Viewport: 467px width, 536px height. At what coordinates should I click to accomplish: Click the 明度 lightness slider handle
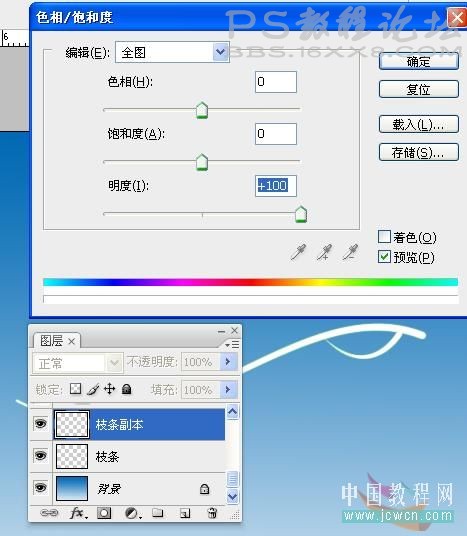tap(301, 215)
